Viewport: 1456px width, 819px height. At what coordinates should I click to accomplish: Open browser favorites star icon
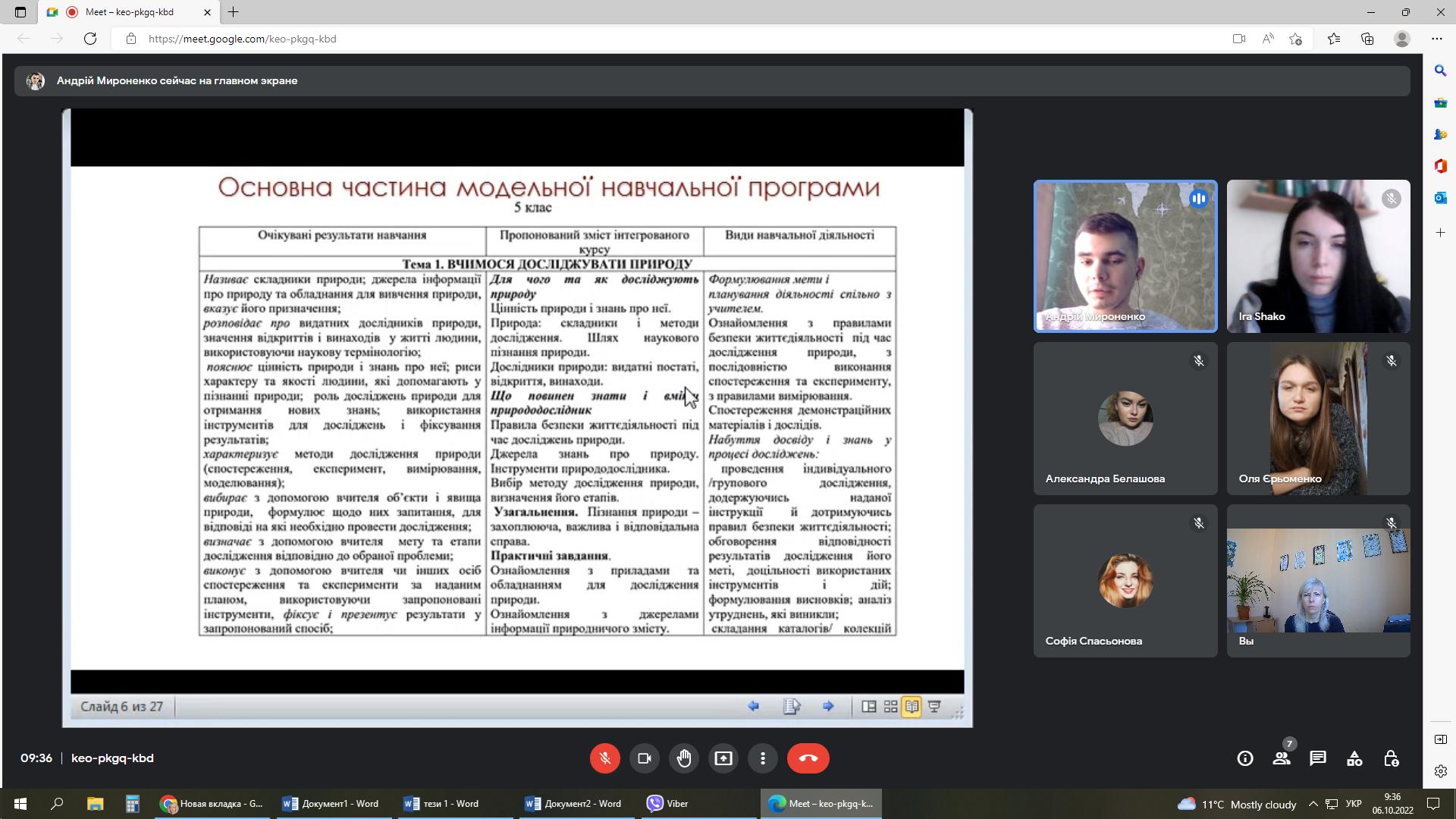[1334, 39]
